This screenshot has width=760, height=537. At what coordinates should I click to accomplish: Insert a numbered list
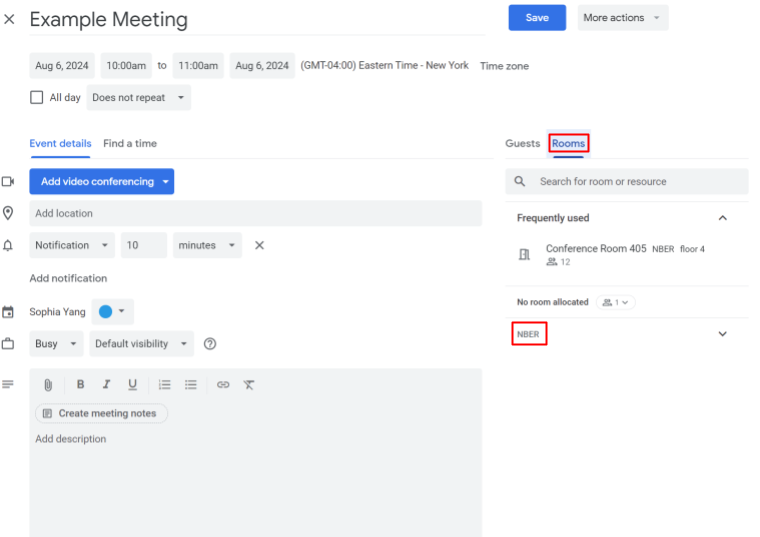click(x=165, y=385)
